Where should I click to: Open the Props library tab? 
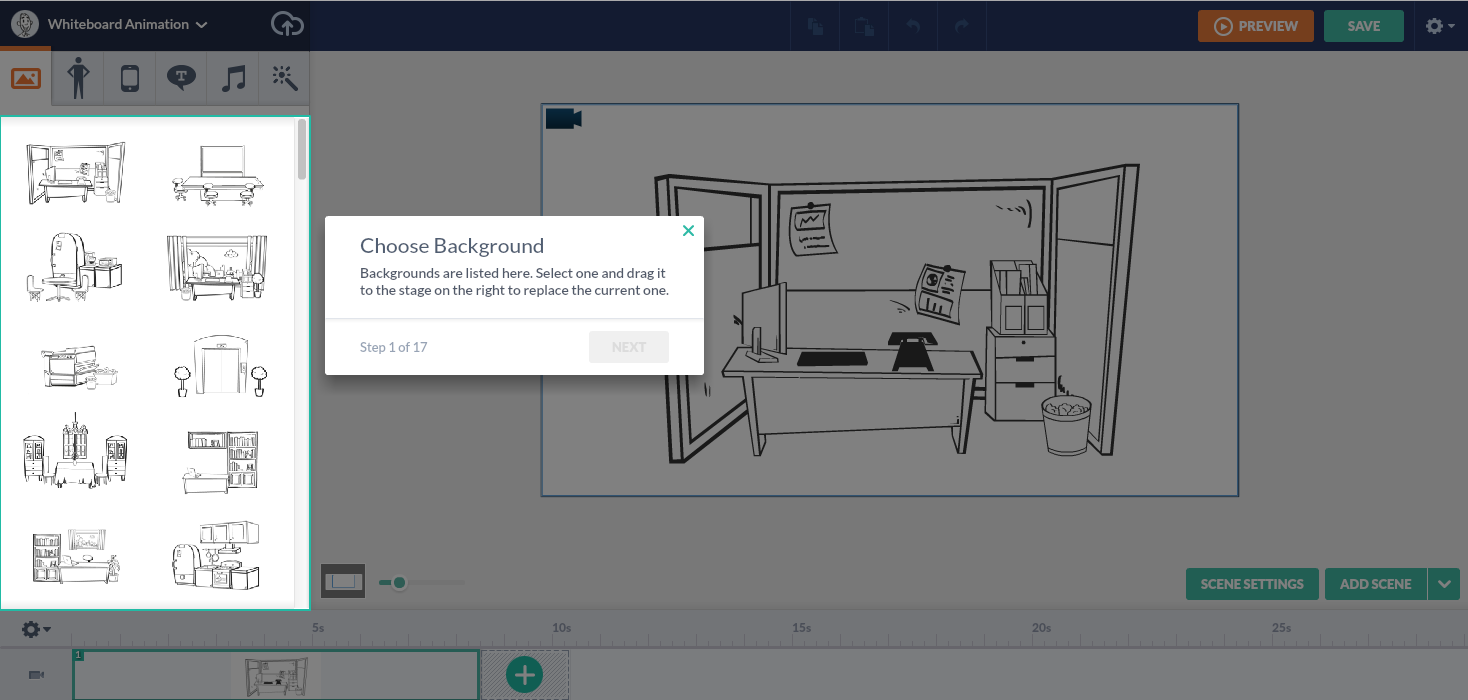point(129,78)
